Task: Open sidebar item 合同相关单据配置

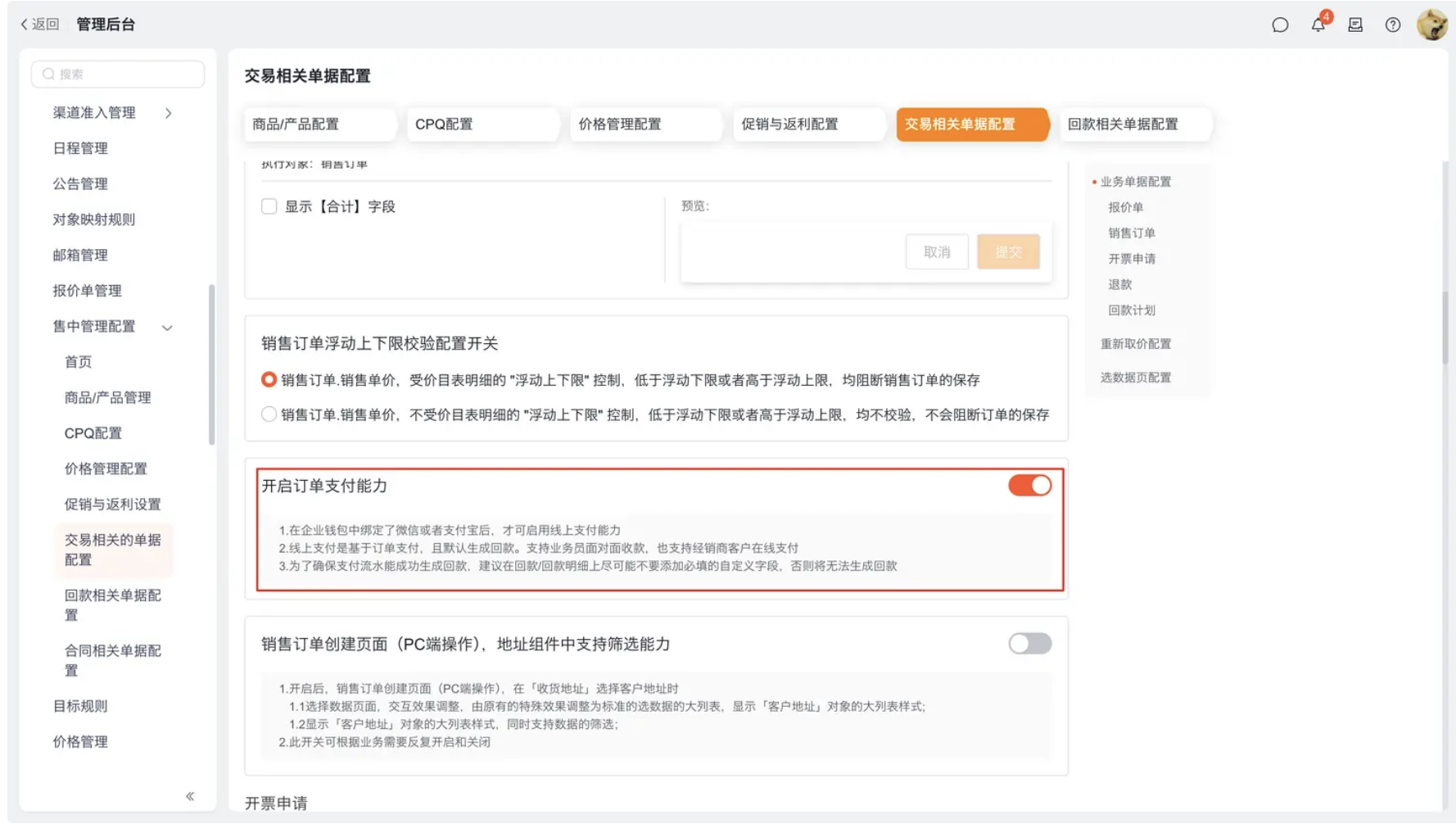Action: click(113, 661)
